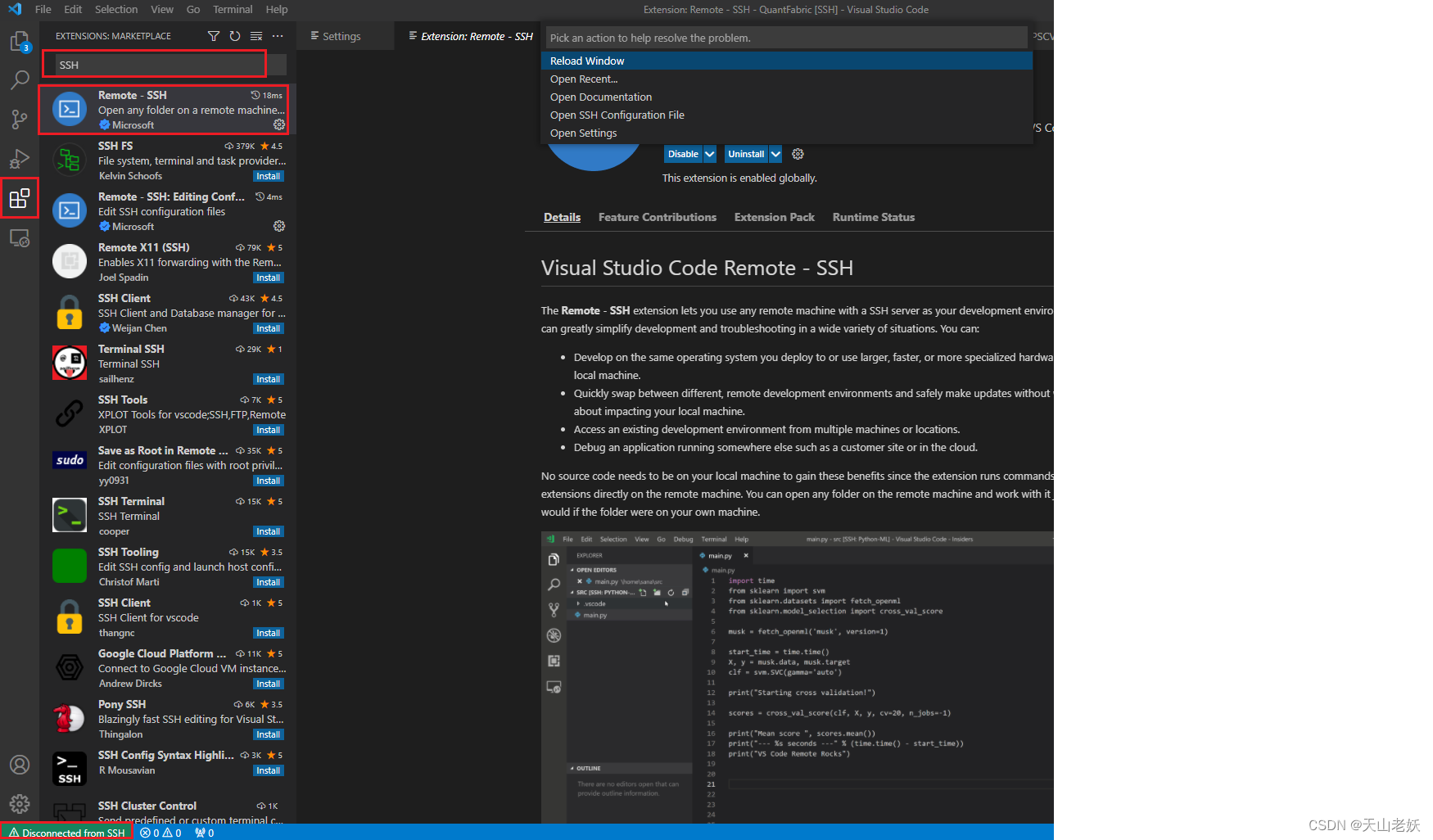Viewport: 1433px width, 840px height.
Task: Install the SSH Tooling extension
Action: 269,582
